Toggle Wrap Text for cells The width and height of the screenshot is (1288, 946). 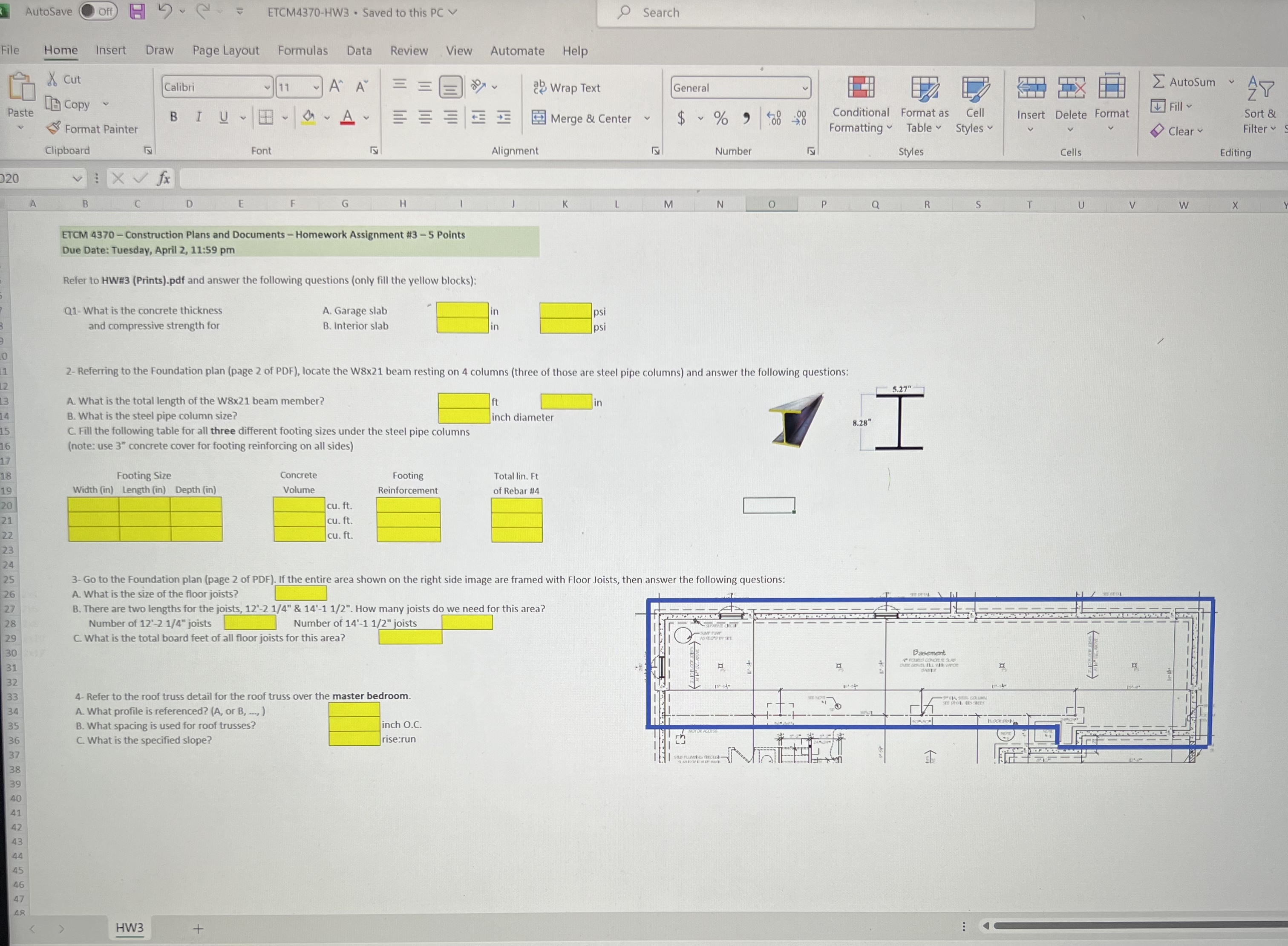[566, 88]
